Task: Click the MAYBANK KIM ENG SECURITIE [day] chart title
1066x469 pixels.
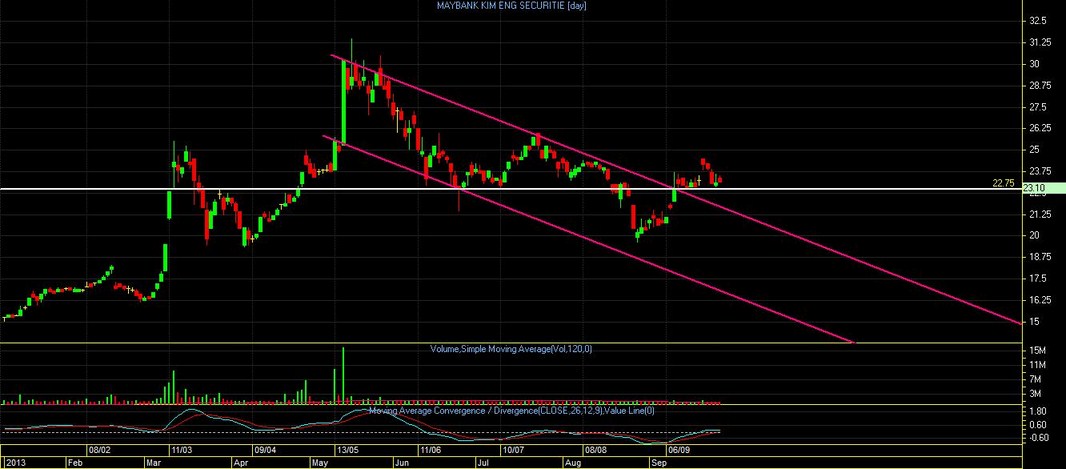Action: 511,5
